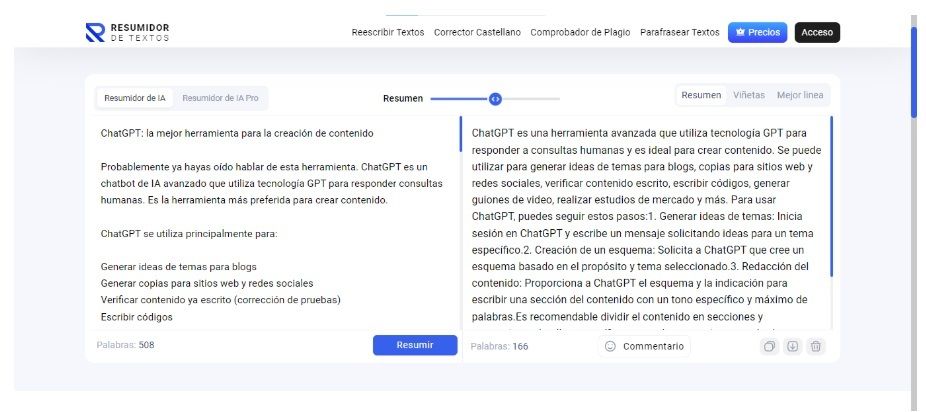Click the summary length slider handle
This screenshot has width=926, height=412.
[x=495, y=98]
